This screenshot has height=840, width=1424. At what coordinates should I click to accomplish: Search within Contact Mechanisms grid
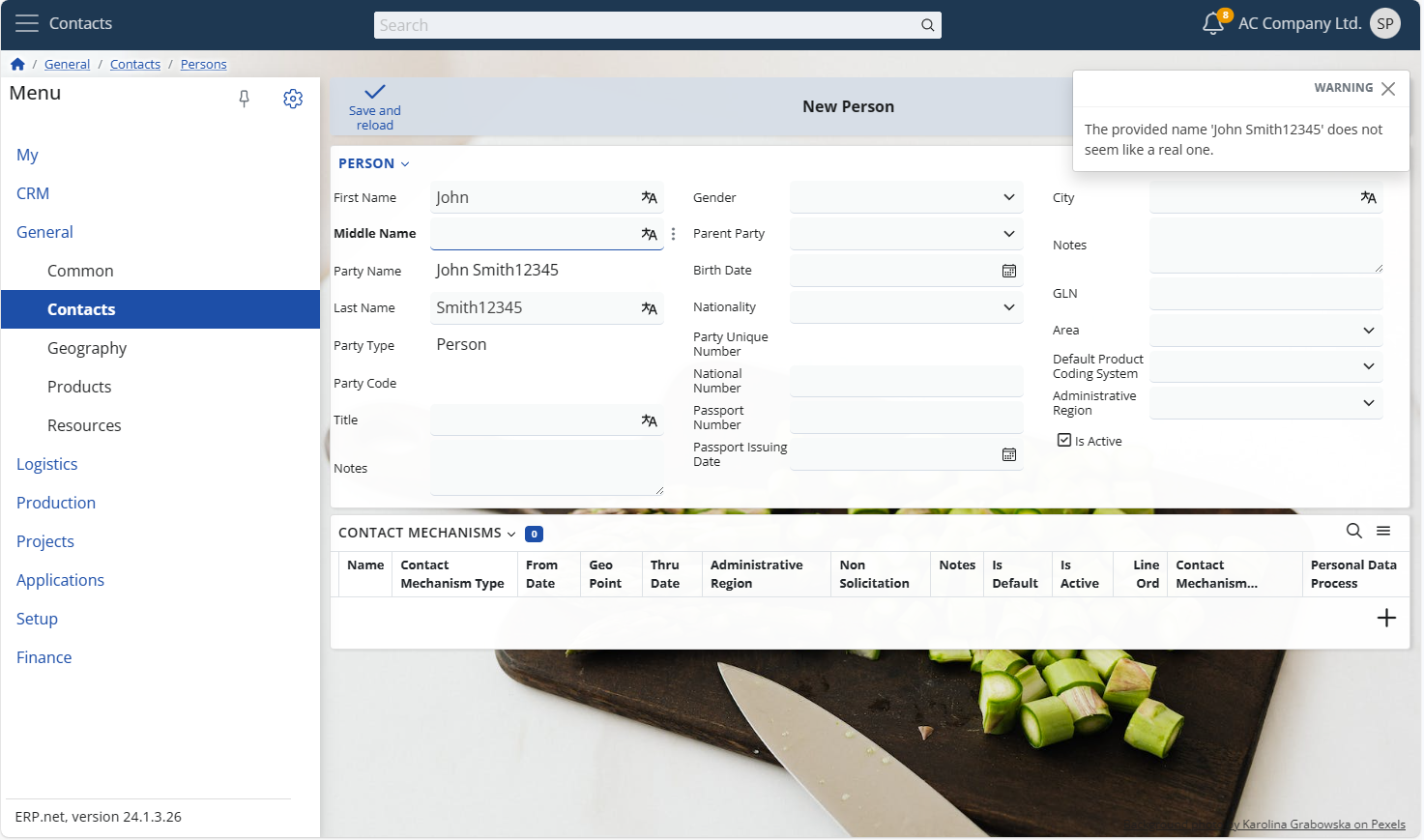coord(1353,531)
